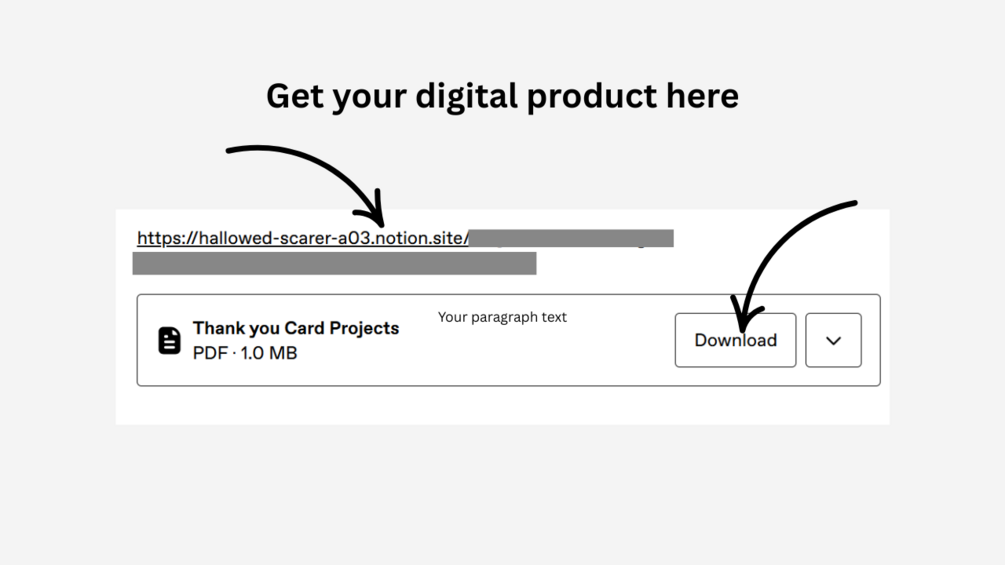The width and height of the screenshot is (1005, 565).
Task: Select the 'Your paragraph text' text box
Action: coord(502,317)
